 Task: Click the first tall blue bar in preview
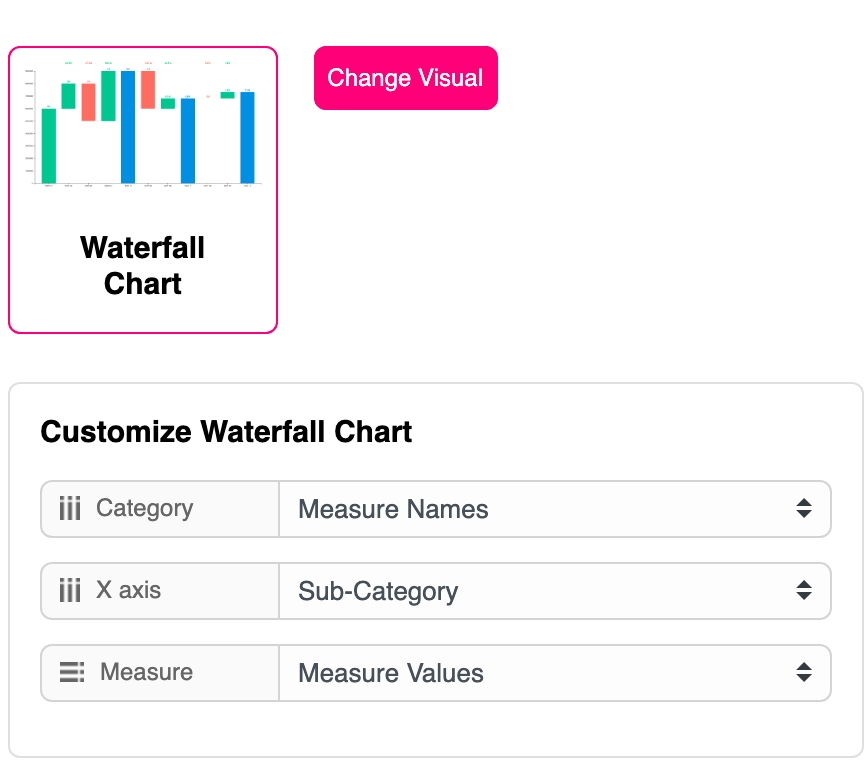(128, 127)
